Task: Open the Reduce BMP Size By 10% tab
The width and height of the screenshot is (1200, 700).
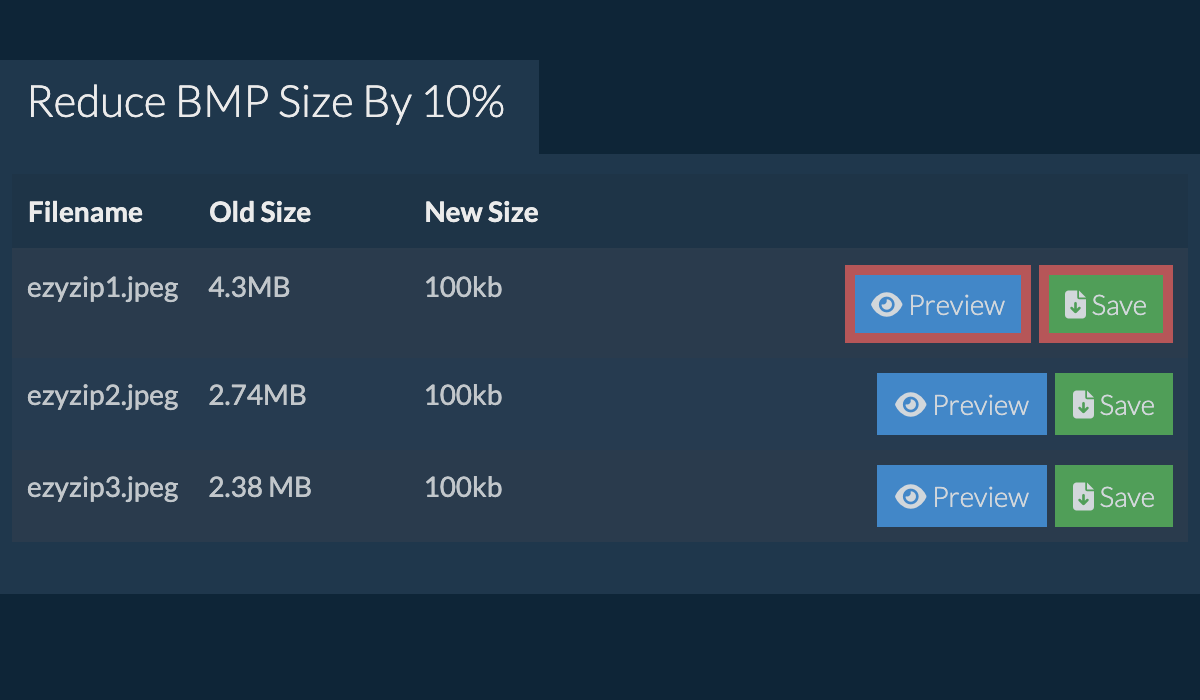Action: (266, 103)
